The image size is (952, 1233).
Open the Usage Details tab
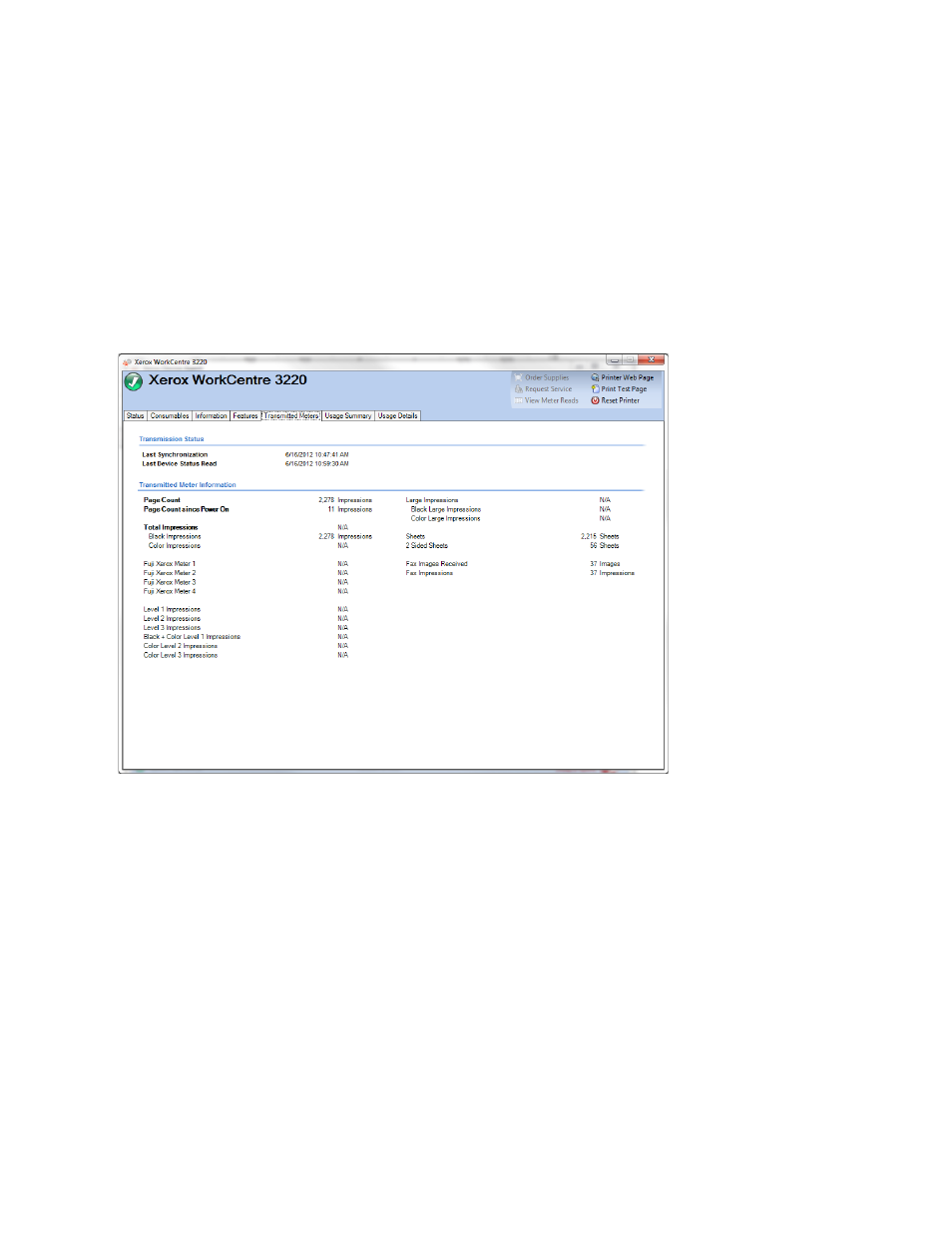click(397, 415)
